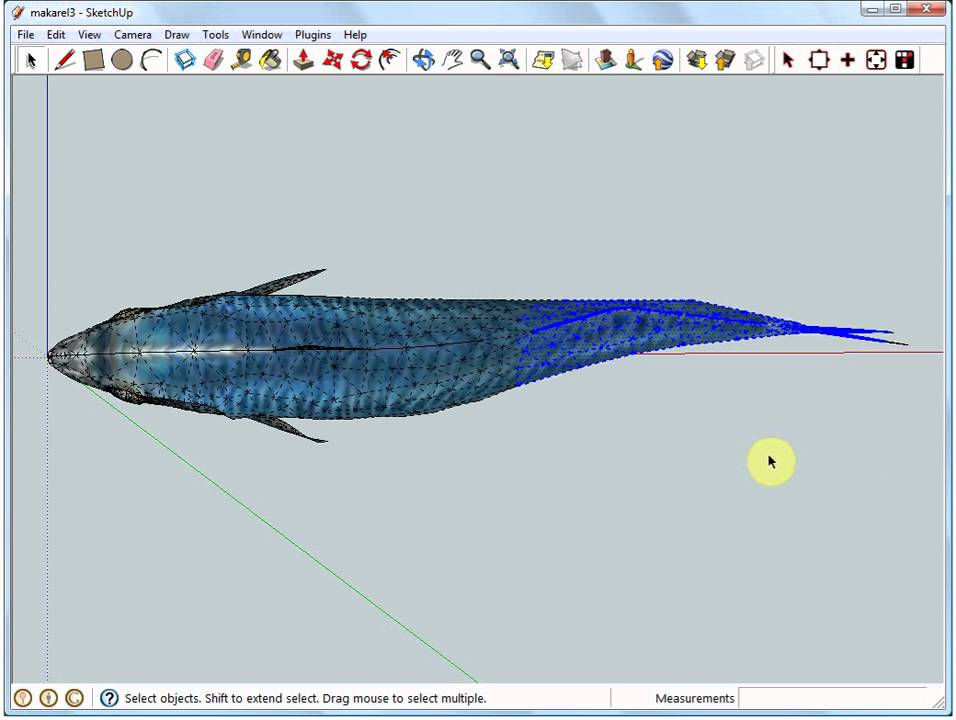This screenshot has width=956, height=720.
Task: Select the Paint Bucket tool
Action: point(271,60)
